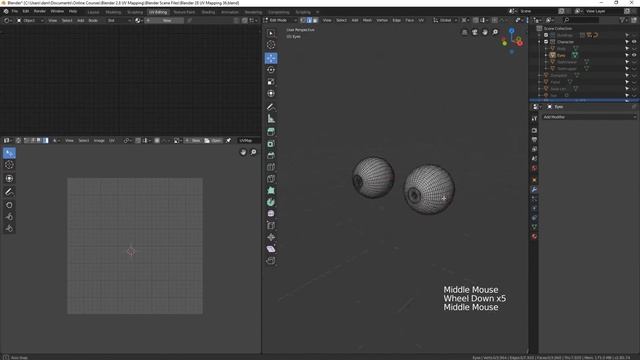This screenshot has width=640, height=360.
Task: Switch to the Layout workspace tab
Action: pos(93,12)
